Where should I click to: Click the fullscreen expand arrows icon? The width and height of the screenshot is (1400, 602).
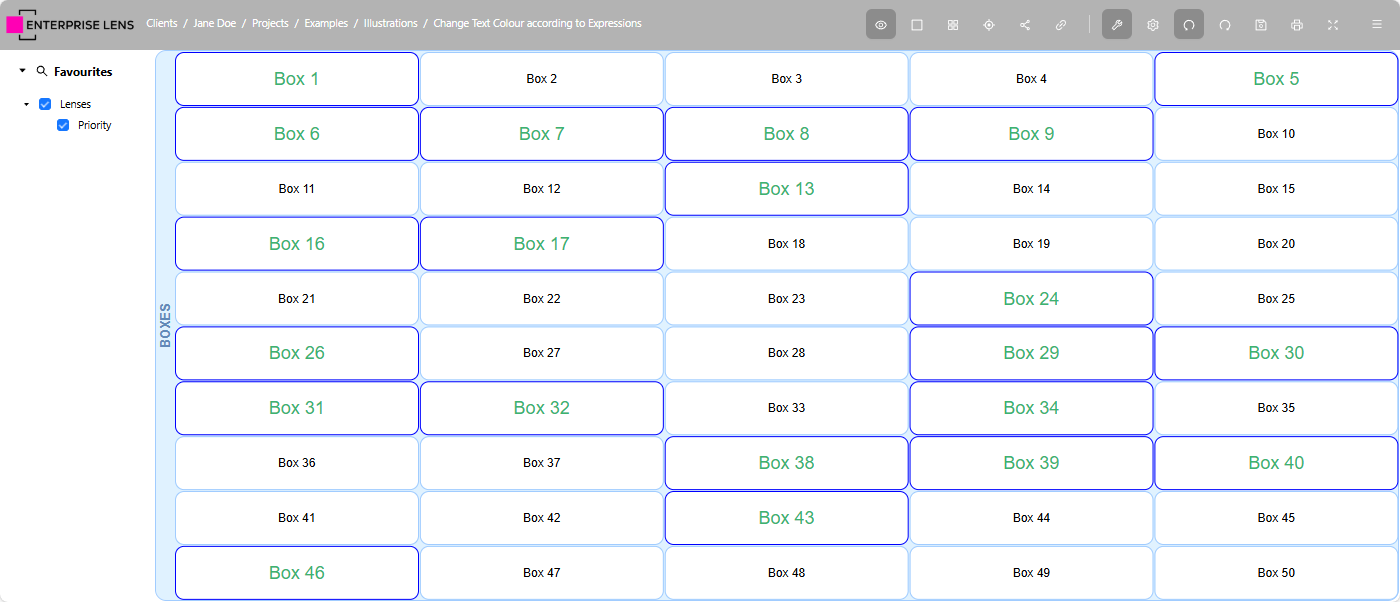point(1333,25)
